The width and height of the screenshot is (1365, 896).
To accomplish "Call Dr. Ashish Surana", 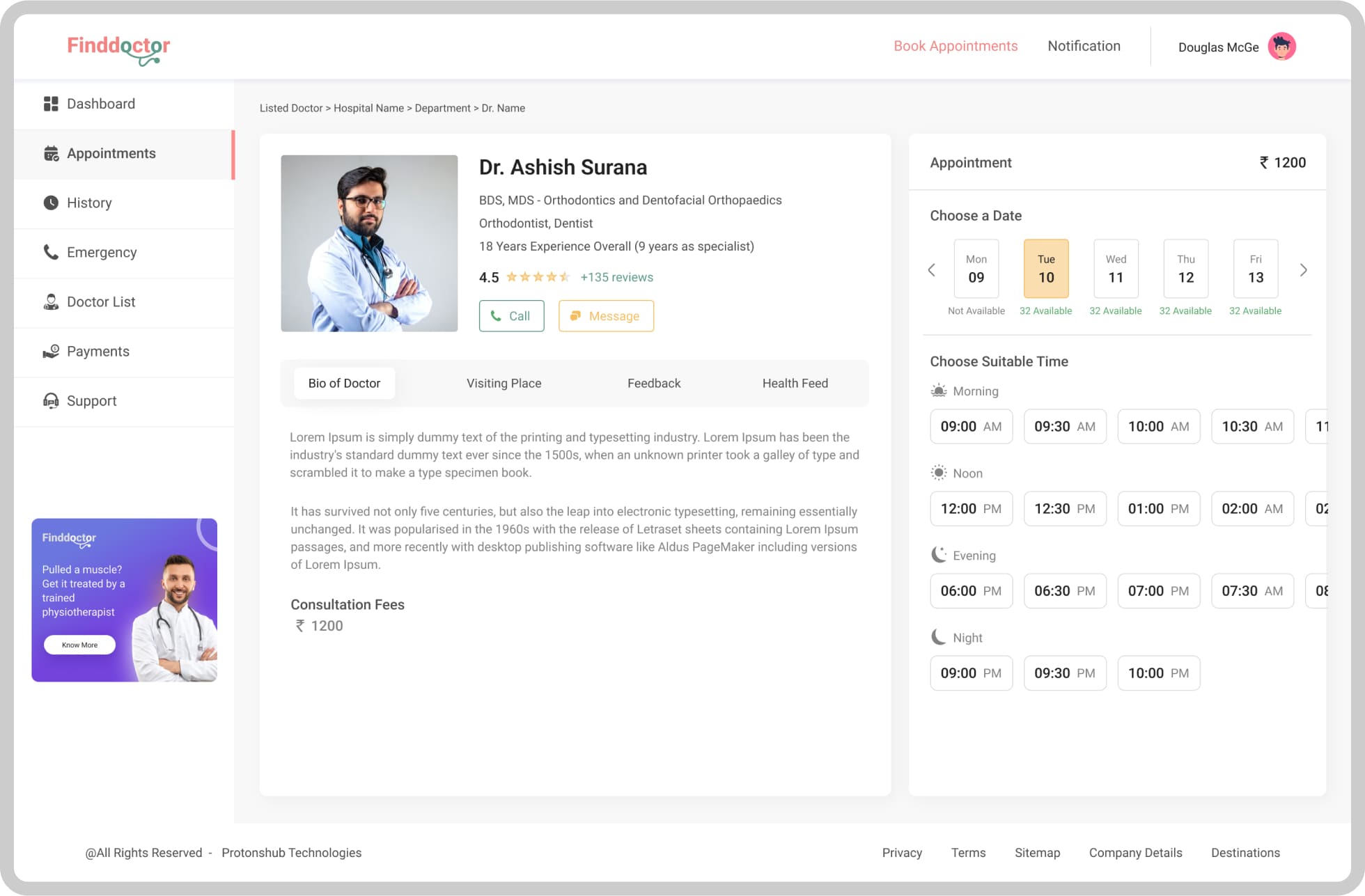I will click(511, 316).
